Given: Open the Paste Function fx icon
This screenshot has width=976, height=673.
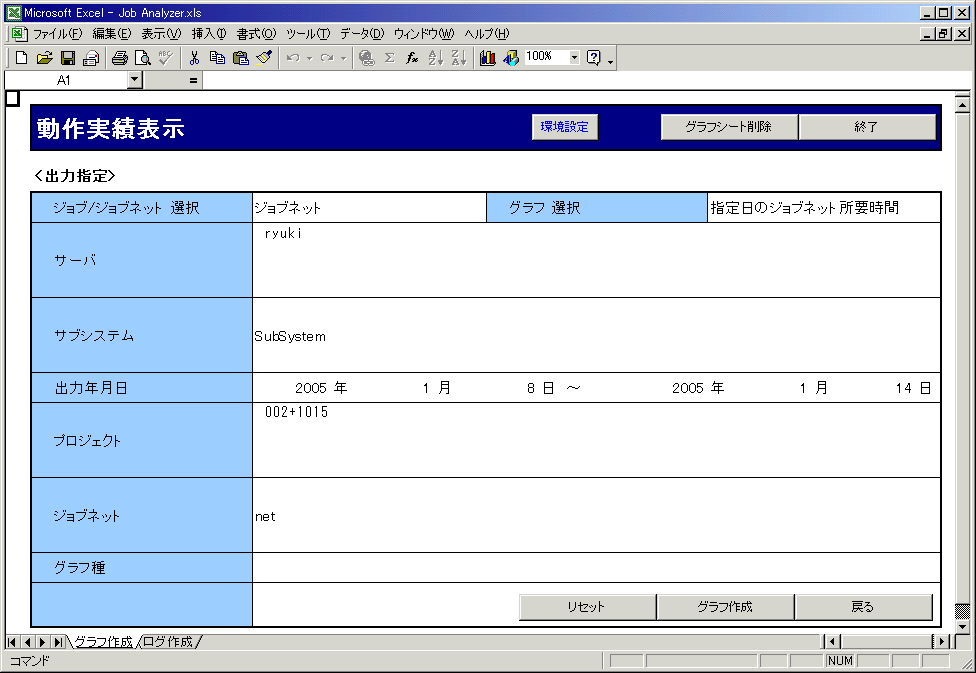Looking at the screenshot, I should [x=412, y=58].
